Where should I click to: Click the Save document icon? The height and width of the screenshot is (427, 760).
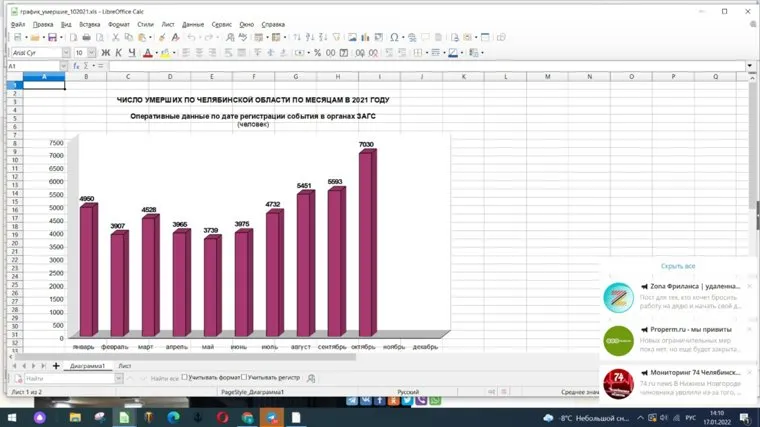point(52,38)
